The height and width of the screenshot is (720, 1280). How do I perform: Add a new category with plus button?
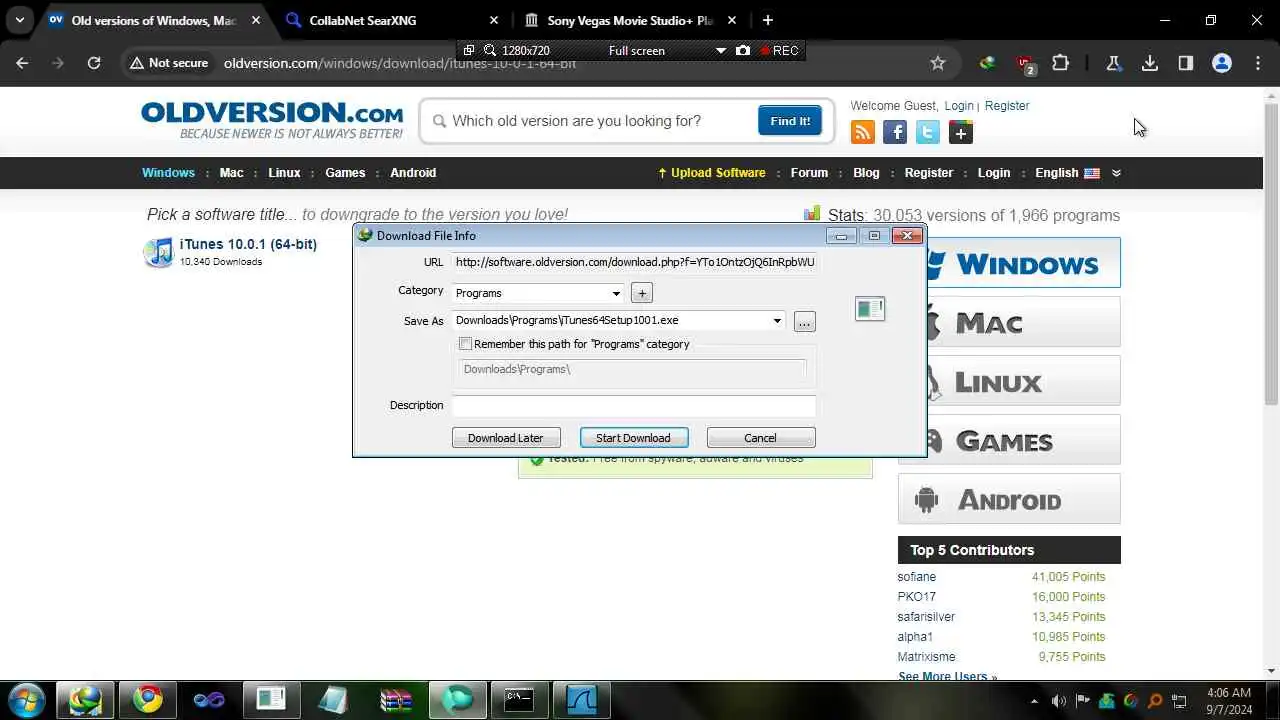pos(642,293)
